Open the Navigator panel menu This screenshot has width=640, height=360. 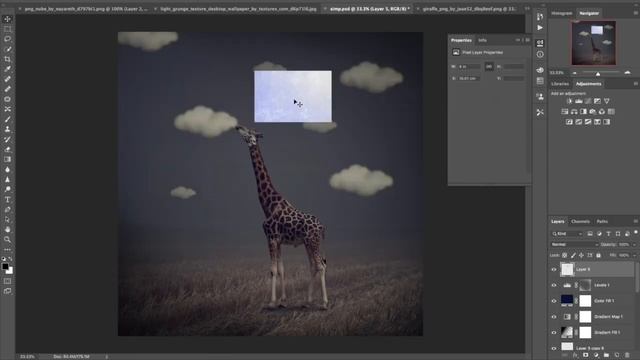point(636,13)
